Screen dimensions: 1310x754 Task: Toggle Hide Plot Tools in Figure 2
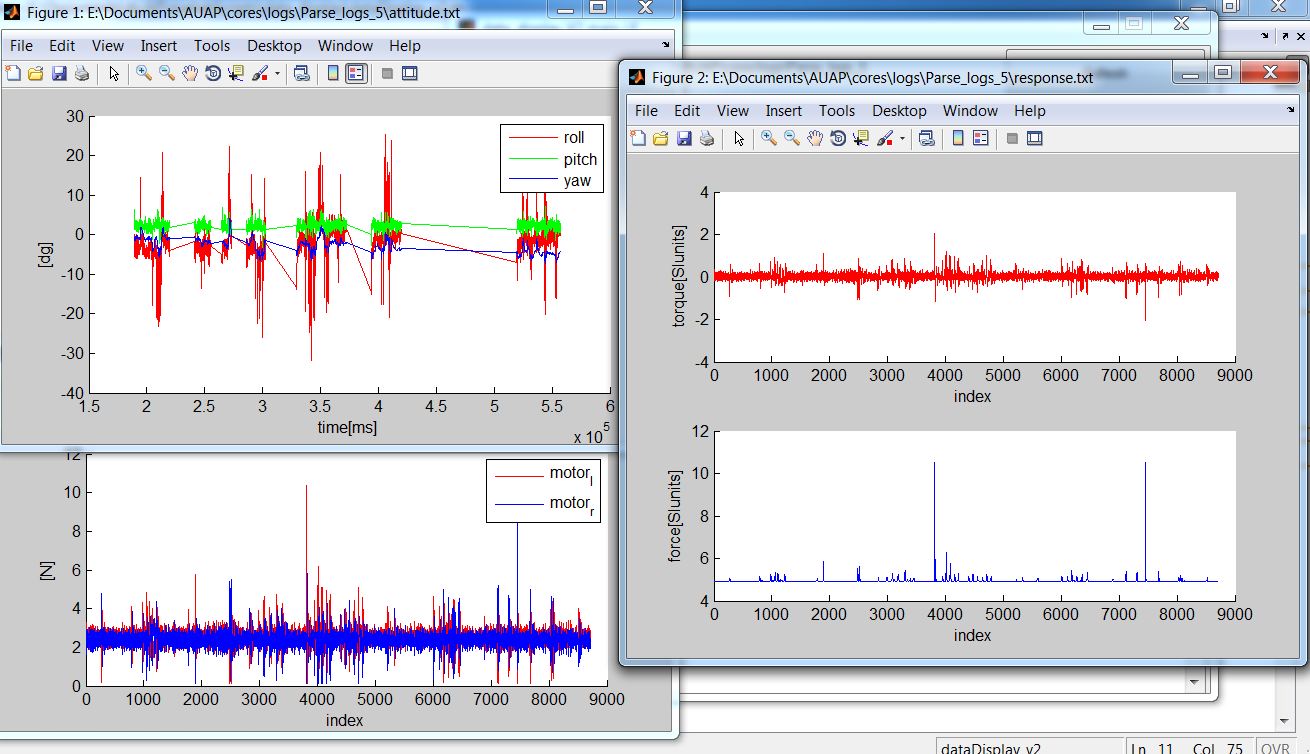tap(1012, 138)
